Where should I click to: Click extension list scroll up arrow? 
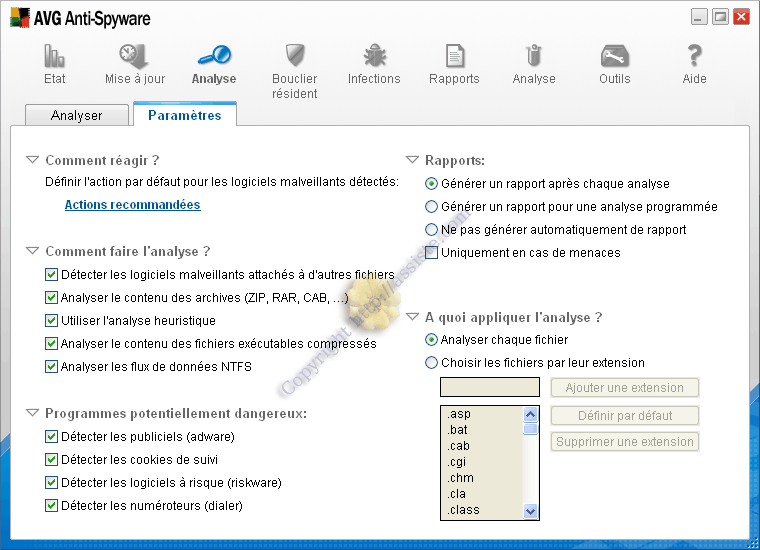(531, 414)
